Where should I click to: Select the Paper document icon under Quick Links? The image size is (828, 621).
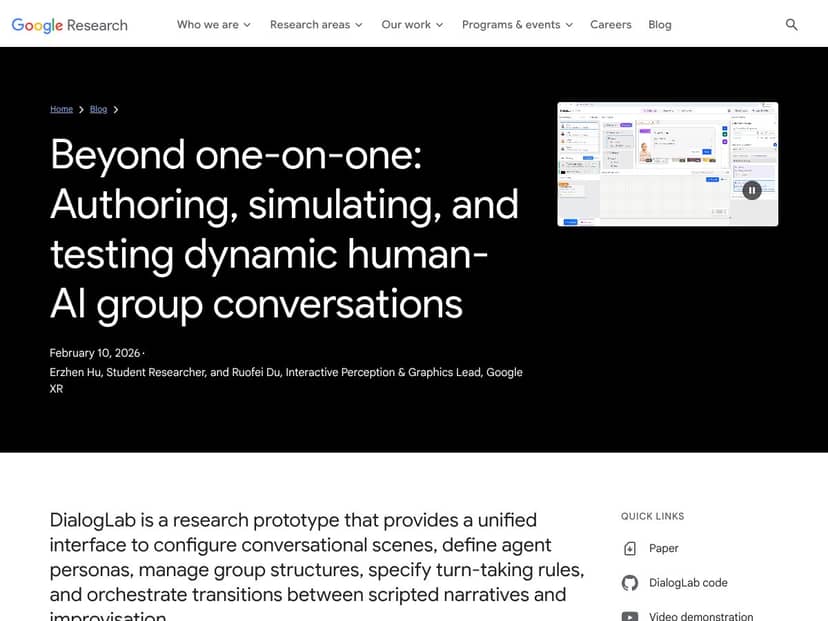click(x=630, y=548)
